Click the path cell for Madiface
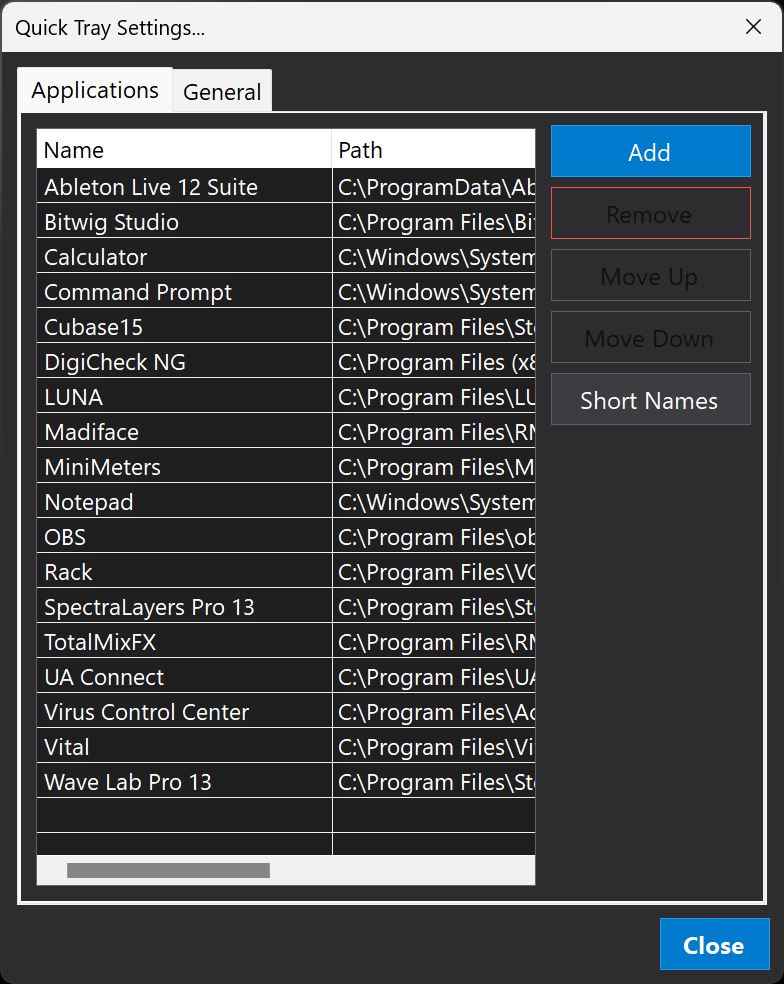The image size is (784, 984). pos(434,432)
